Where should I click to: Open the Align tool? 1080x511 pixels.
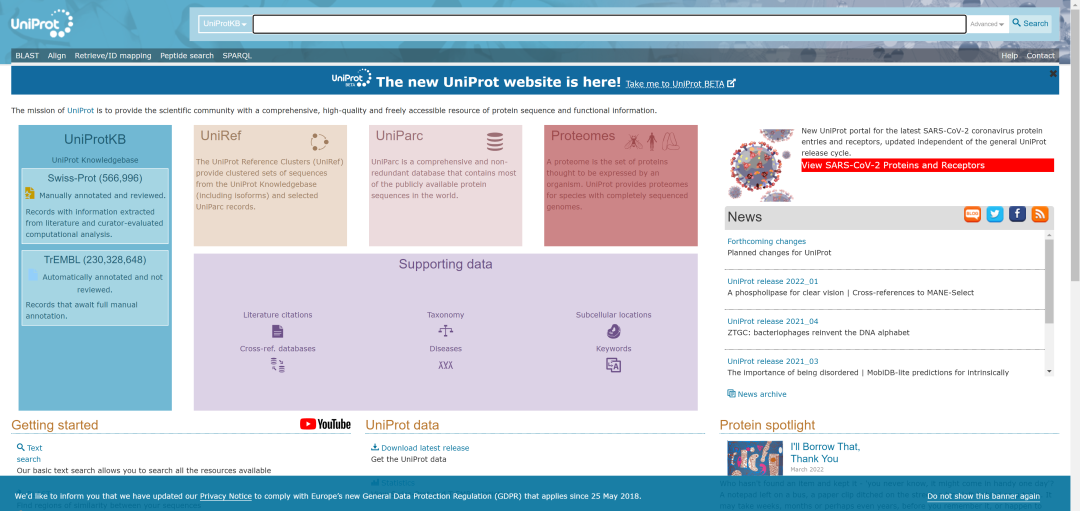coord(56,56)
